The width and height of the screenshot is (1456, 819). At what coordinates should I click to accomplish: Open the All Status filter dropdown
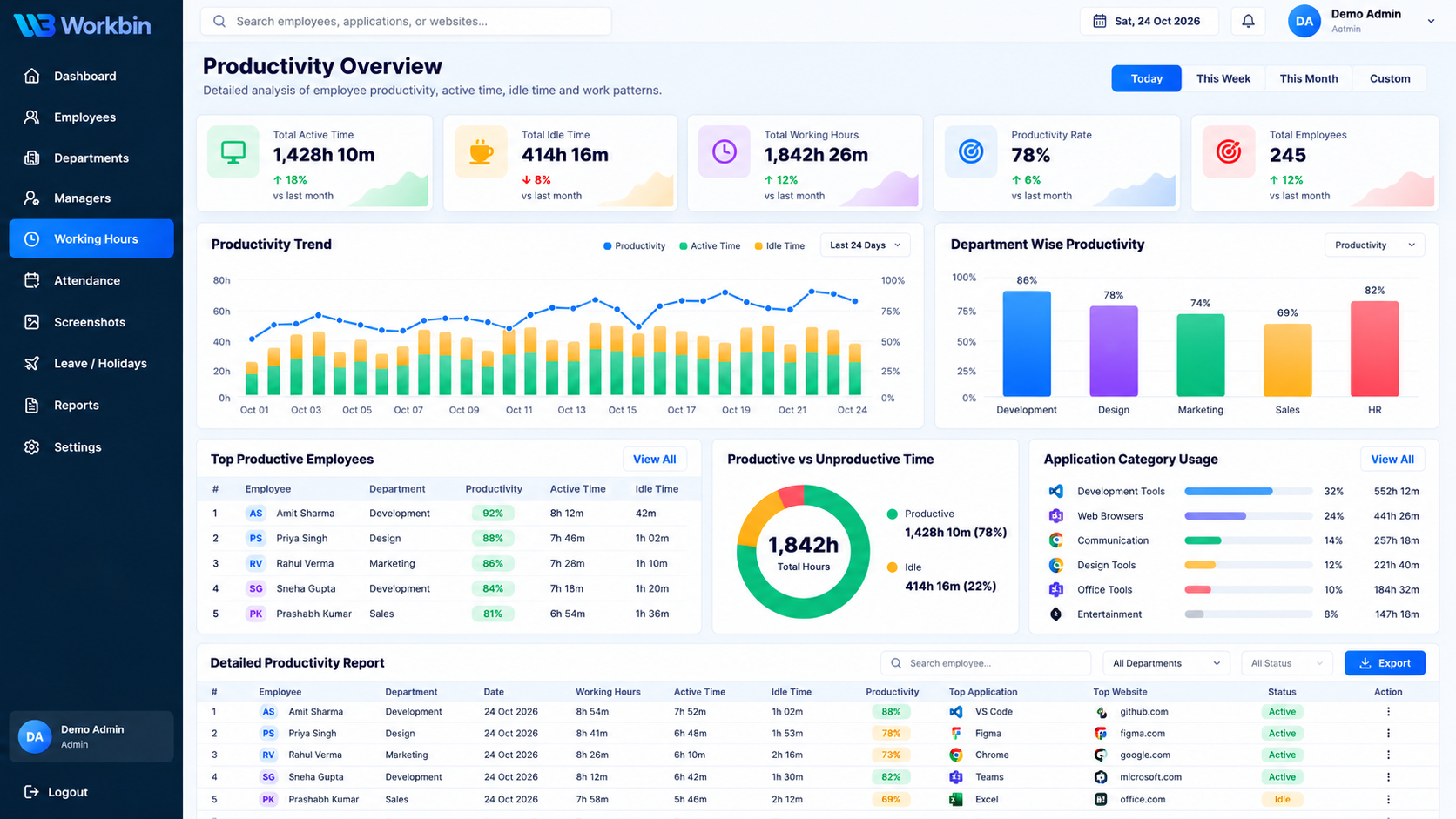pyautogui.click(x=1287, y=663)
